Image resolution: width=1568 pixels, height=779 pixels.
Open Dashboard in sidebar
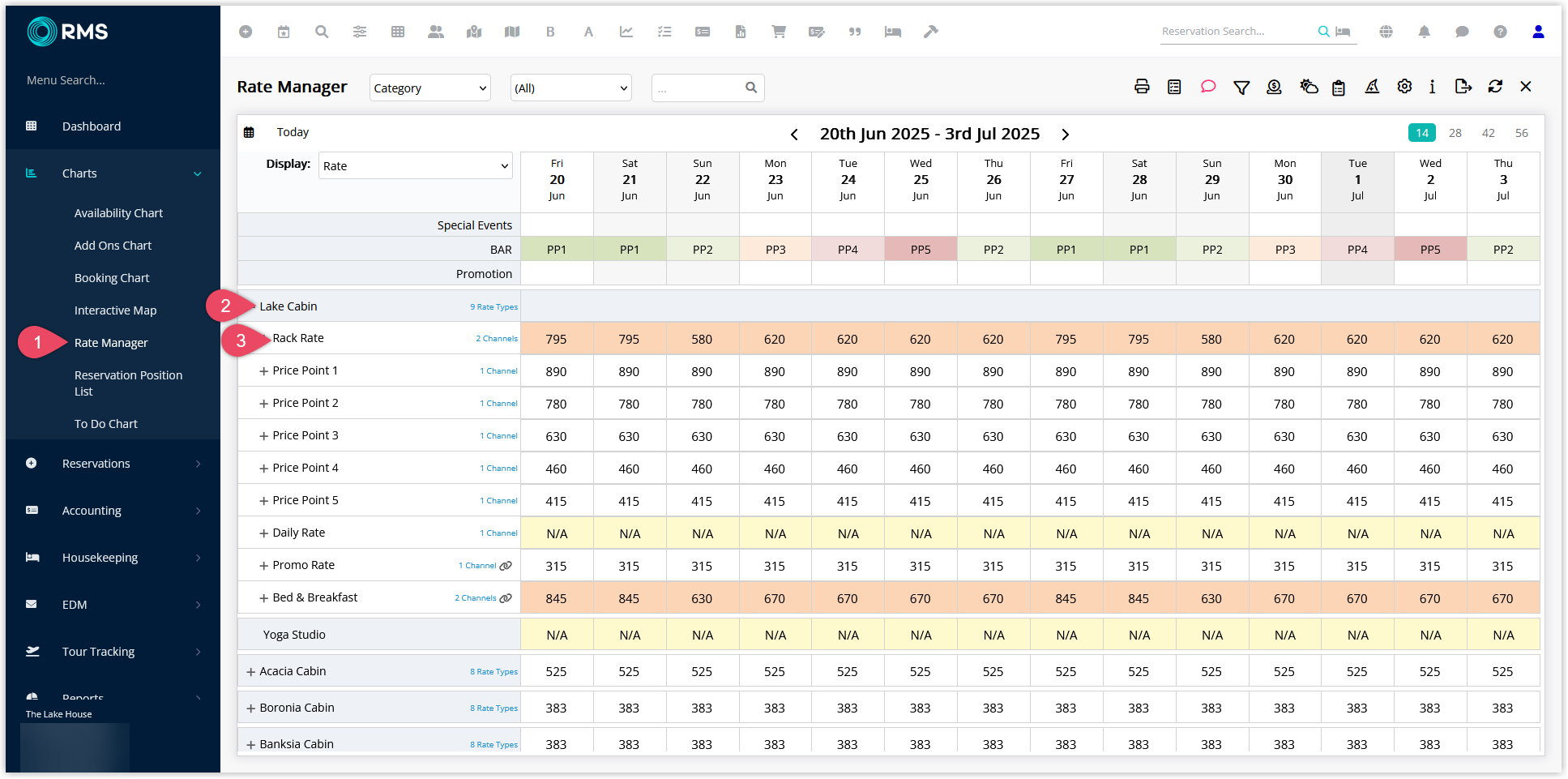tap(92, 126)
